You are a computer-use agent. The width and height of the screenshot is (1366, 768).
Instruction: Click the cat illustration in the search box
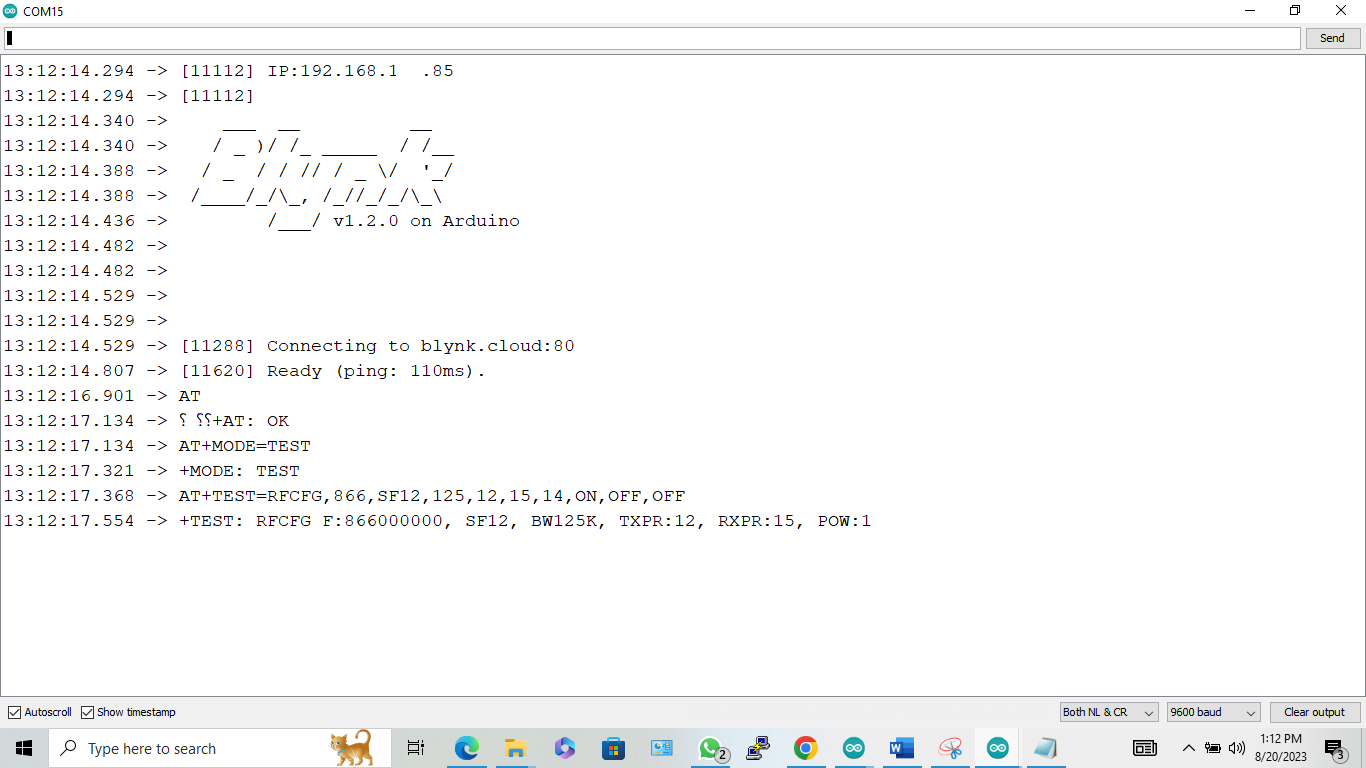pyautogui.click(x=352, y=748)
